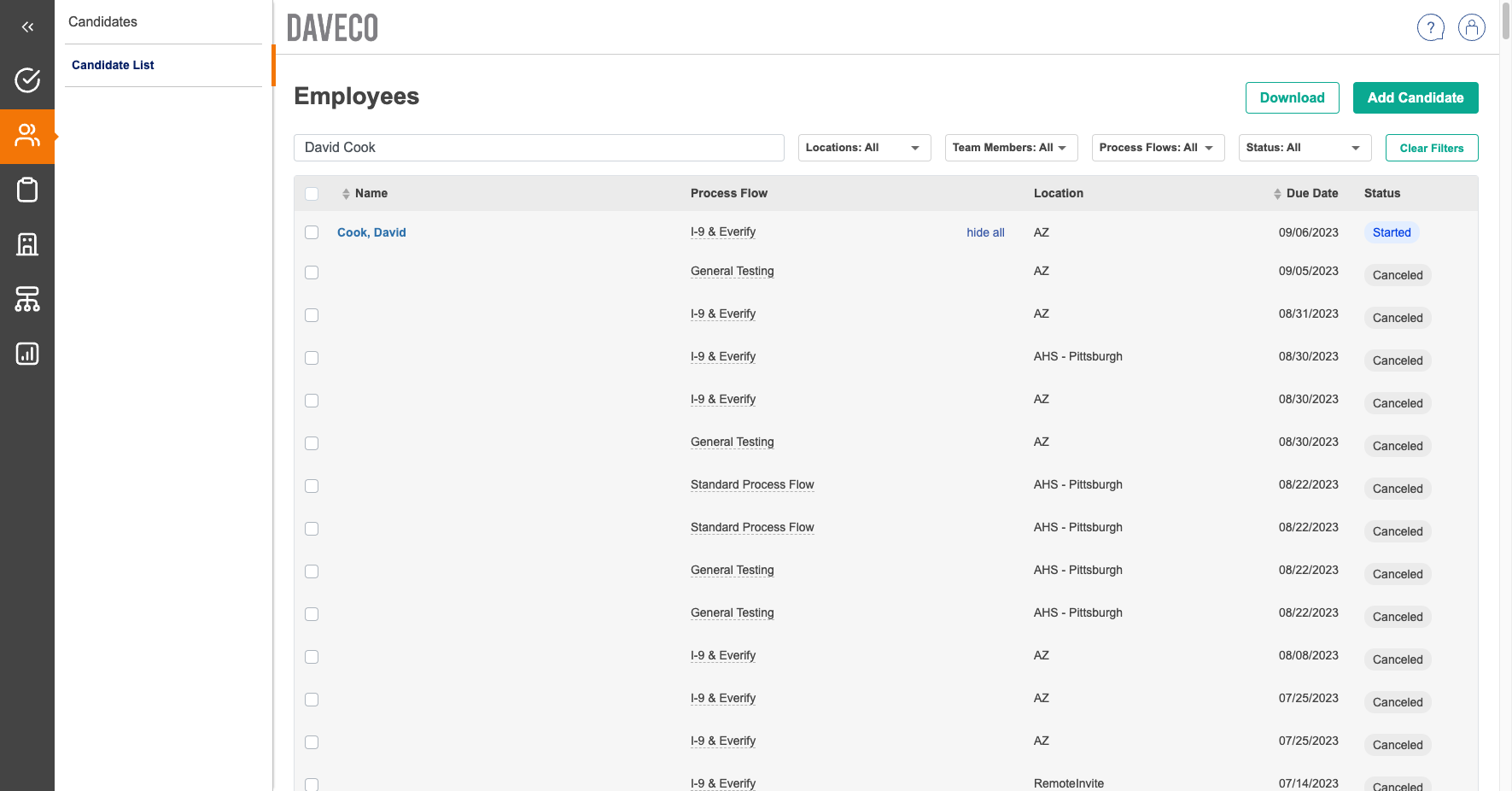Click the Add Candidate button

pos(1415,98)
